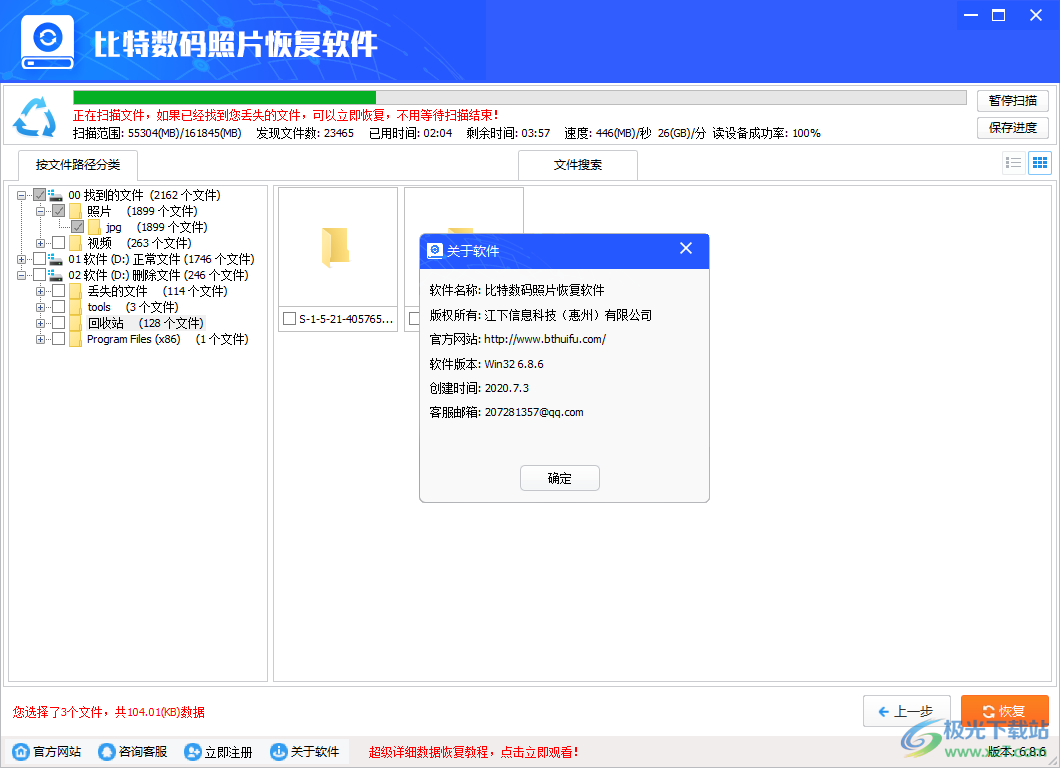Toggle the 00 找到的文件 checkbox
Image resolution: width=1060 pixels, height=768 pixels.
pos(38,195)
